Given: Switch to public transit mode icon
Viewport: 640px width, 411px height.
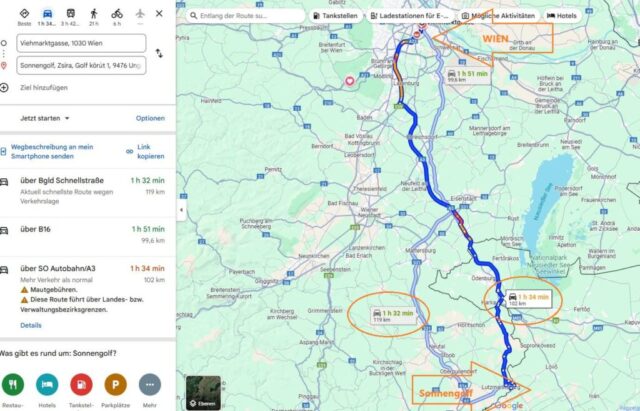Looking at the screenshot, I should click(x=71, y=13).
